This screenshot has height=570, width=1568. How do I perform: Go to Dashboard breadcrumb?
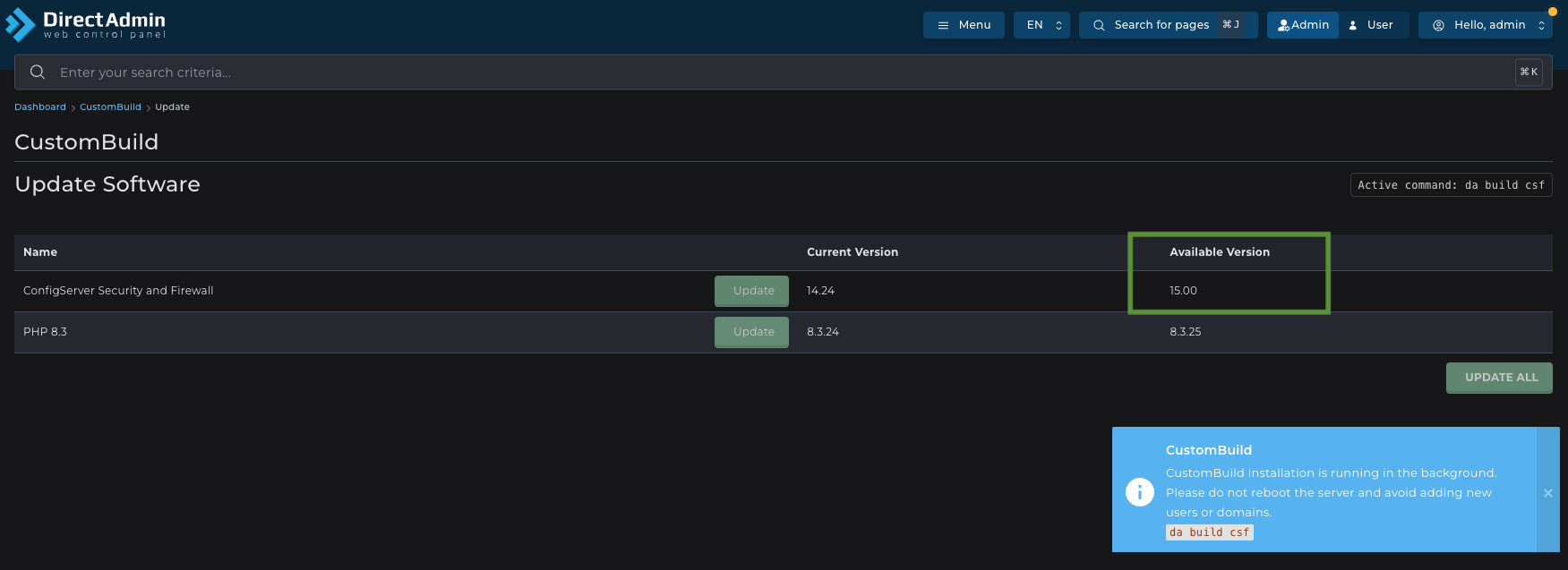pos(40,107)
